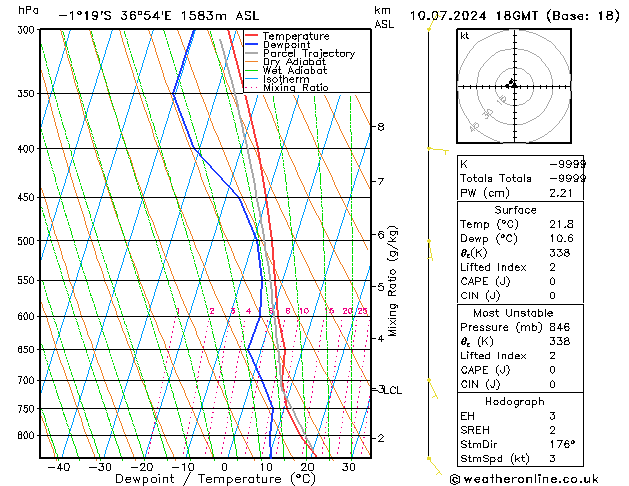This screenshot has width=629, height=486.
Task: Click the Mixing Ratio legend entry
Action: pyautogui.click(x=295, y=88)
